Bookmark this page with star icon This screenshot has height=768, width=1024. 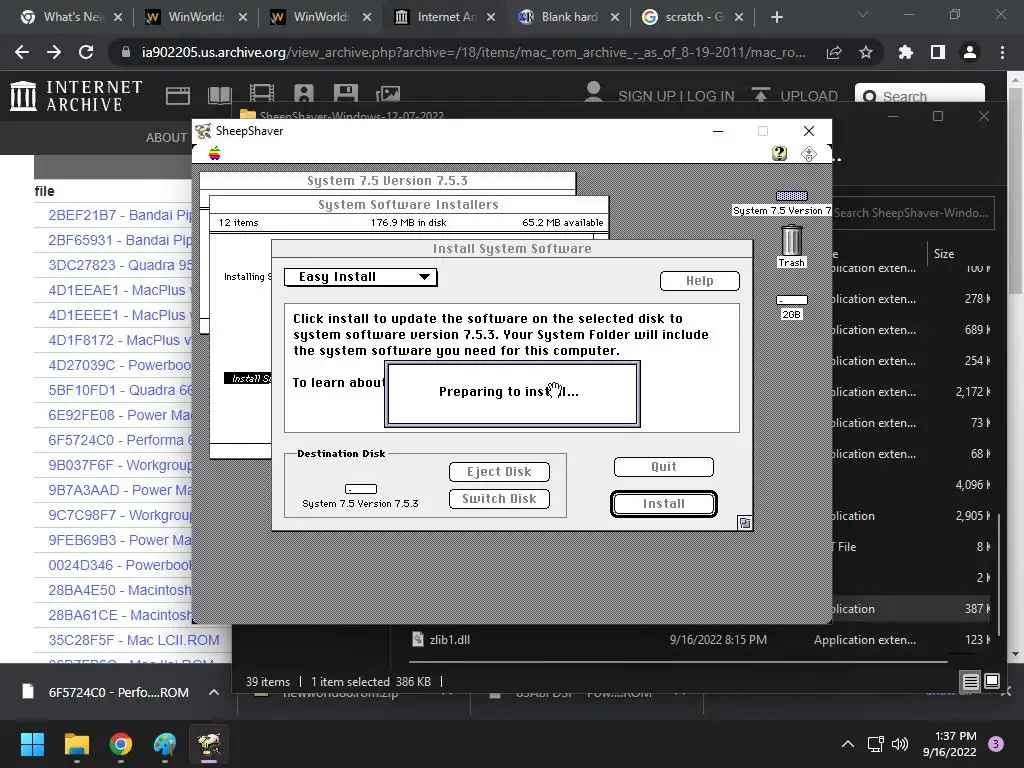866,52
